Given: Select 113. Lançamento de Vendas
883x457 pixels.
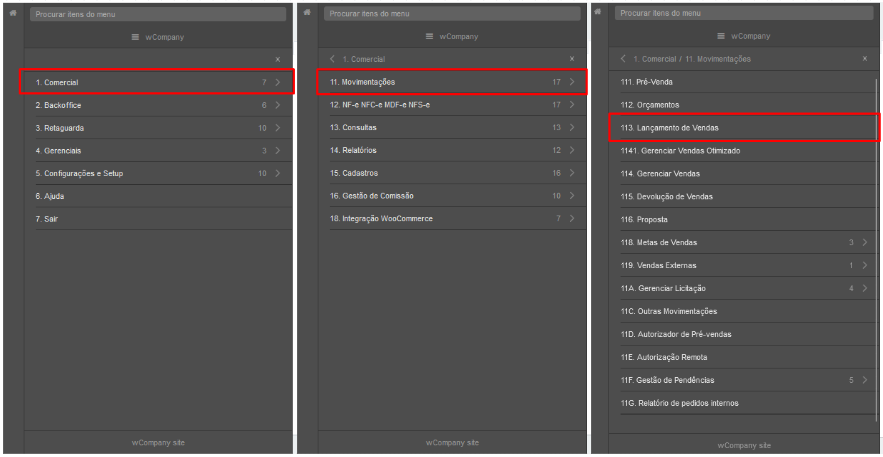Looking at the screenshot, I should [x=744, y=128].
